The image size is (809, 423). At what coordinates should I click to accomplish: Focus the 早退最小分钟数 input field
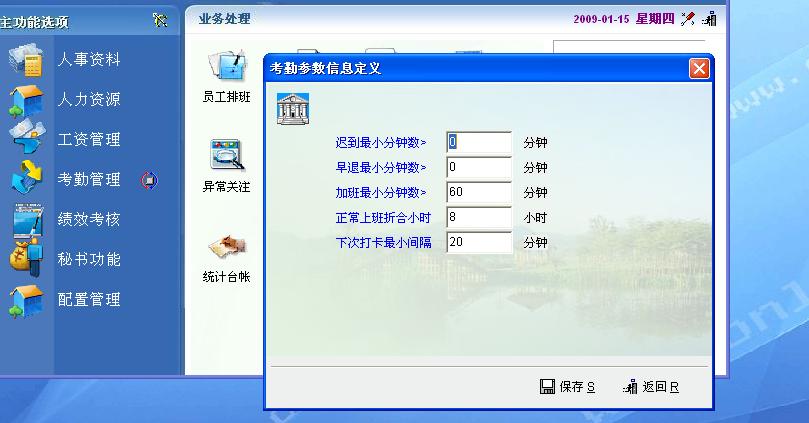[x=479, y=167]
